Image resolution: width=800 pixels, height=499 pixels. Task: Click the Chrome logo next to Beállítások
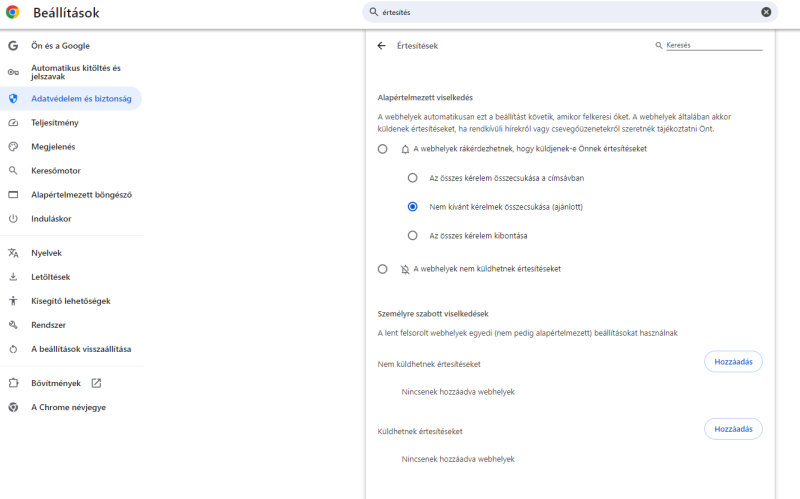click(x=13, y=12)
